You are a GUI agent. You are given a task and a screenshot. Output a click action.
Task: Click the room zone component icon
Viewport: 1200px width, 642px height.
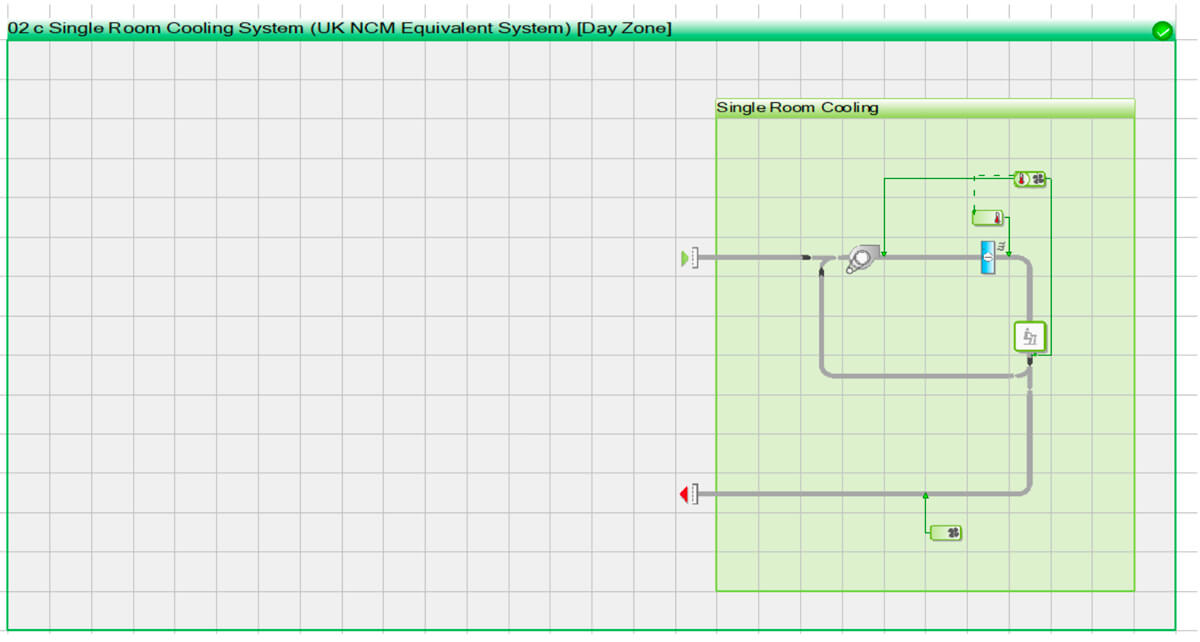point(1029,337)
